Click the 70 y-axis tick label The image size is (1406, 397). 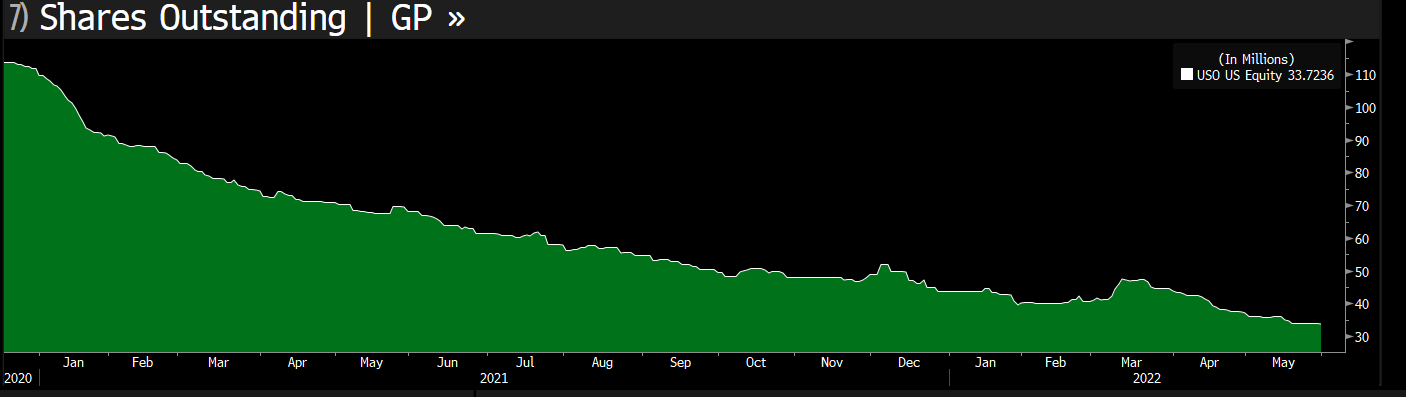click(x=1363, y=206)
